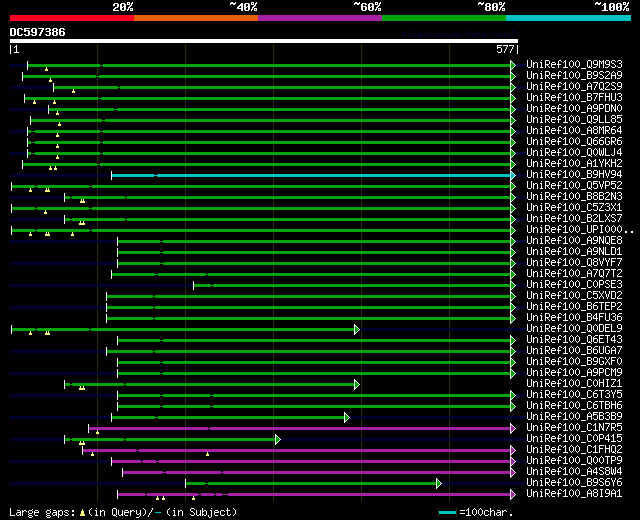The height and width of the screenshot is (520, 640).
Task: Click the UniRef100_C6TBH6 hit label
Action: point(574,406)
